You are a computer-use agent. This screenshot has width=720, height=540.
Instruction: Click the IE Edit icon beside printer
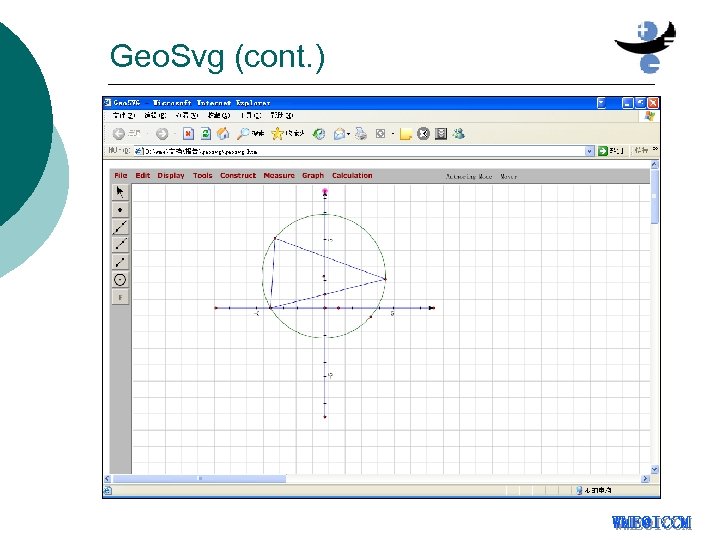(x=380, y=134)
